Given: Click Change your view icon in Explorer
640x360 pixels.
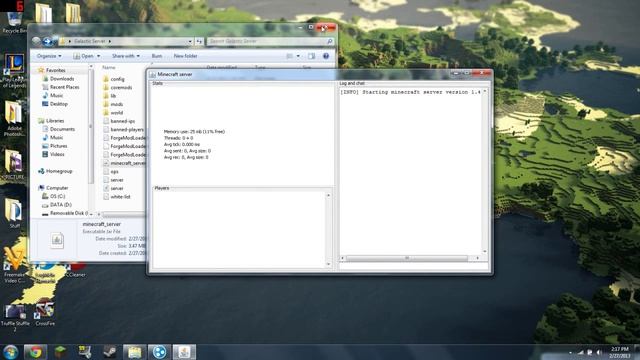Looking at the screenshot, I should tap(289, 56).
